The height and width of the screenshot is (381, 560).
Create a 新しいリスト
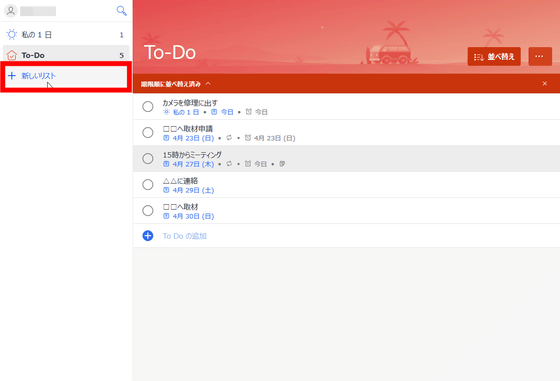click(x=66, y=76)
